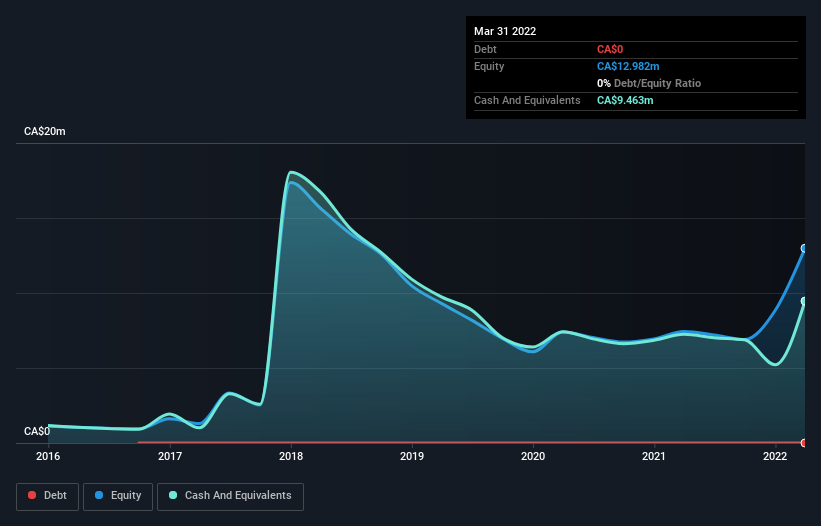
Task: Click the CA$20m y-axis label
Action: coord(45,131)
